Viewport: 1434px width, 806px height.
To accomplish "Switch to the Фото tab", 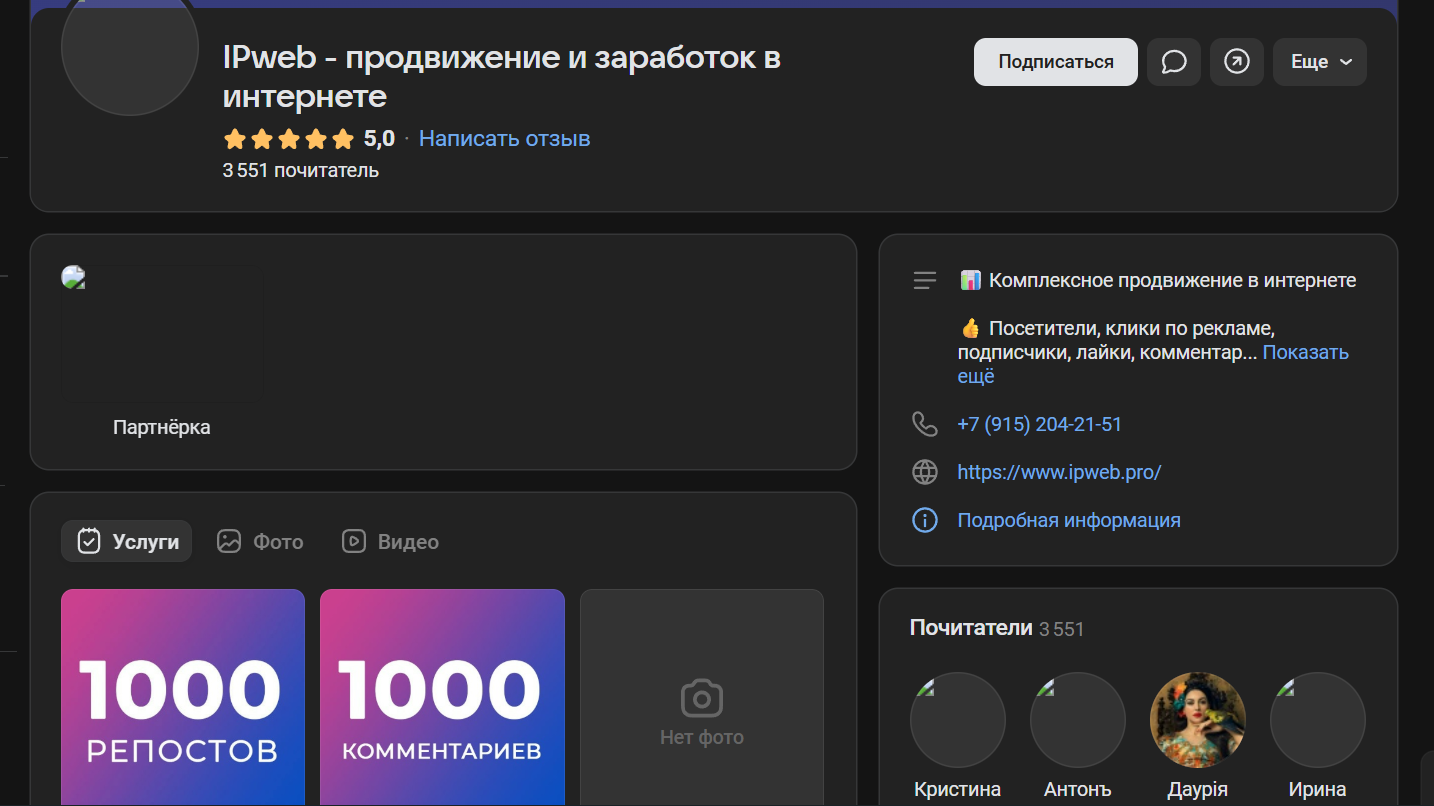I will (260, 542).
